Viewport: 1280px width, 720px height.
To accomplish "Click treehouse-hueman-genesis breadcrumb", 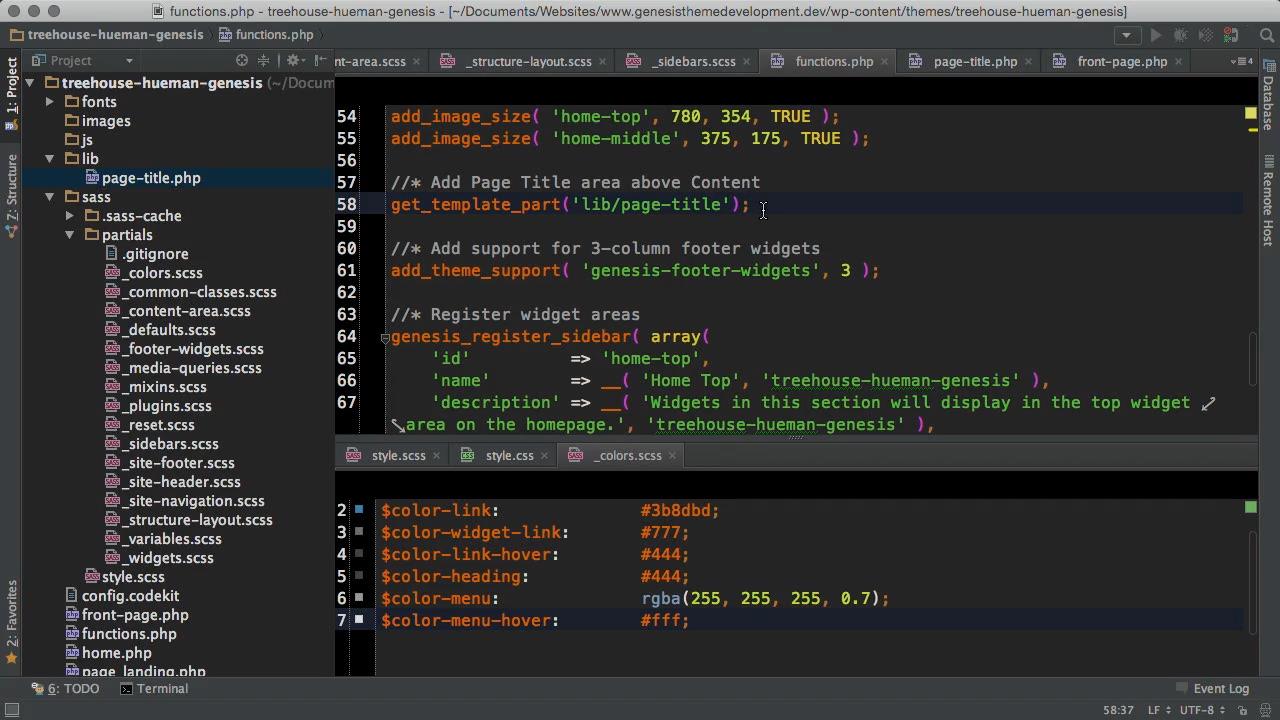I will (107, 34).
